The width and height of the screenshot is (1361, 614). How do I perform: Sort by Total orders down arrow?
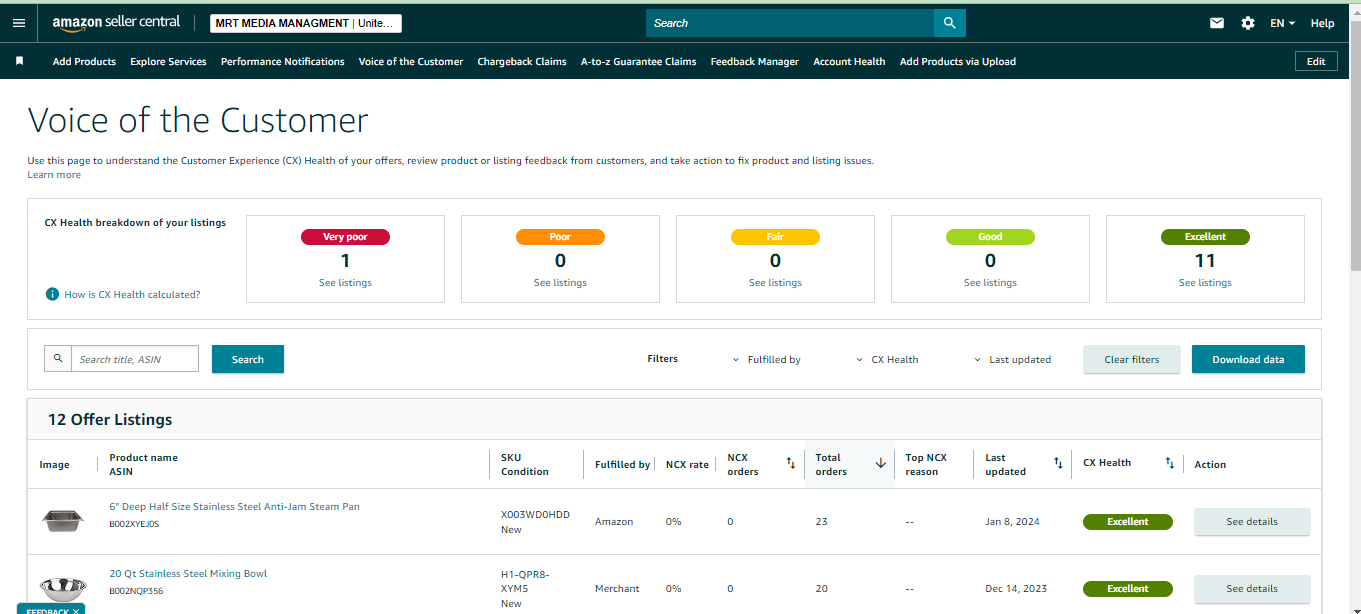pyautogui.click(x=880, y=463)
